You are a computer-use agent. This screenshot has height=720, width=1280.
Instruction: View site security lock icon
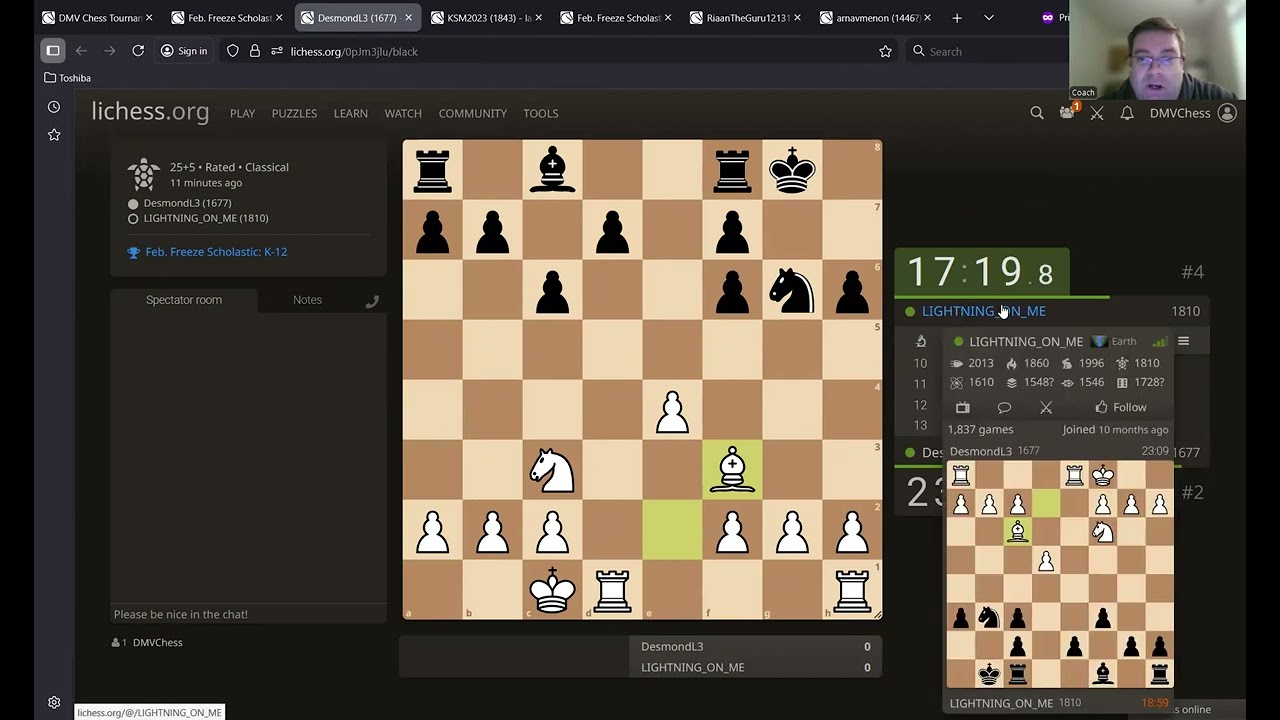click(255, 51)
